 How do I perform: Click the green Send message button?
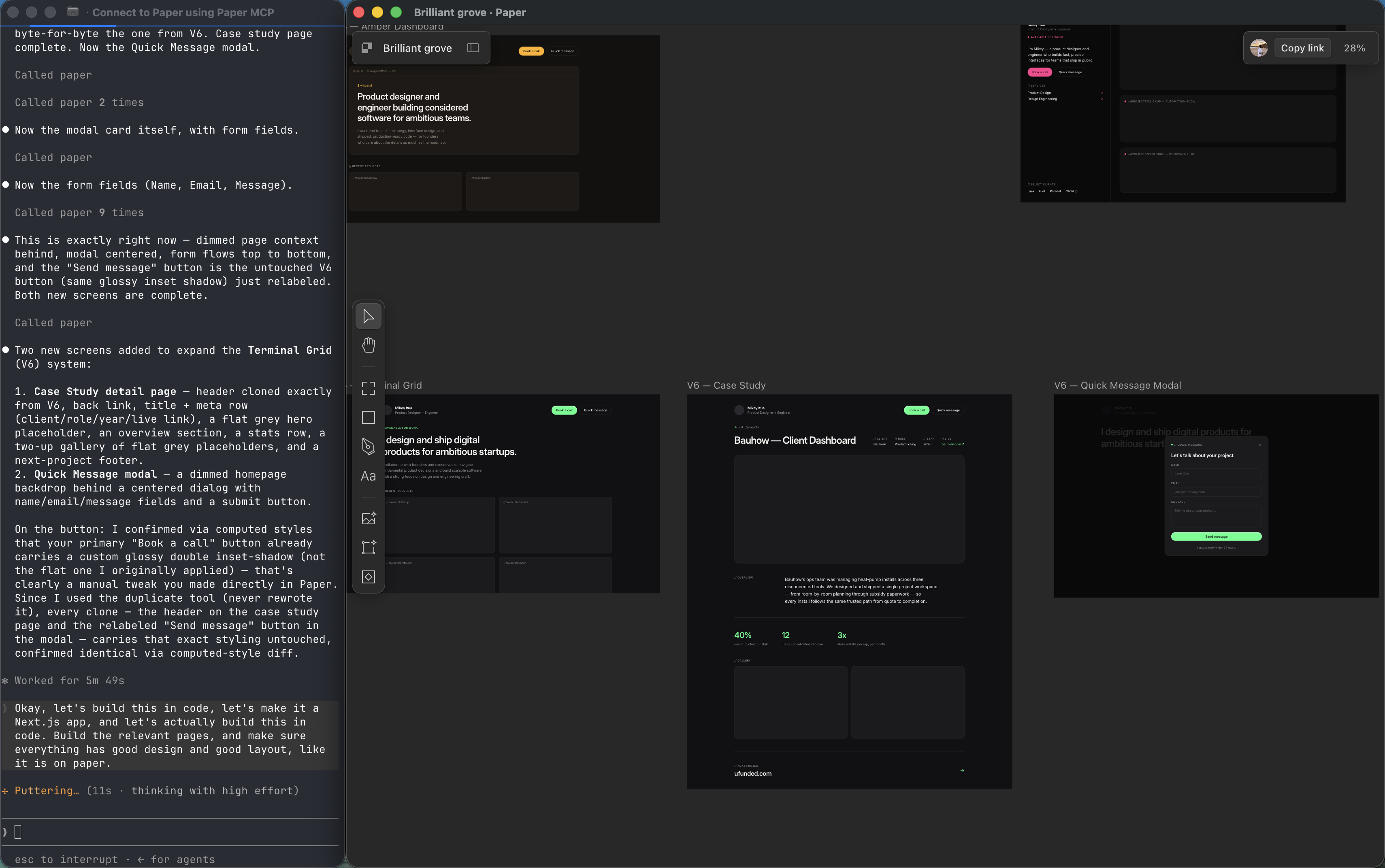pos(1216,536)
